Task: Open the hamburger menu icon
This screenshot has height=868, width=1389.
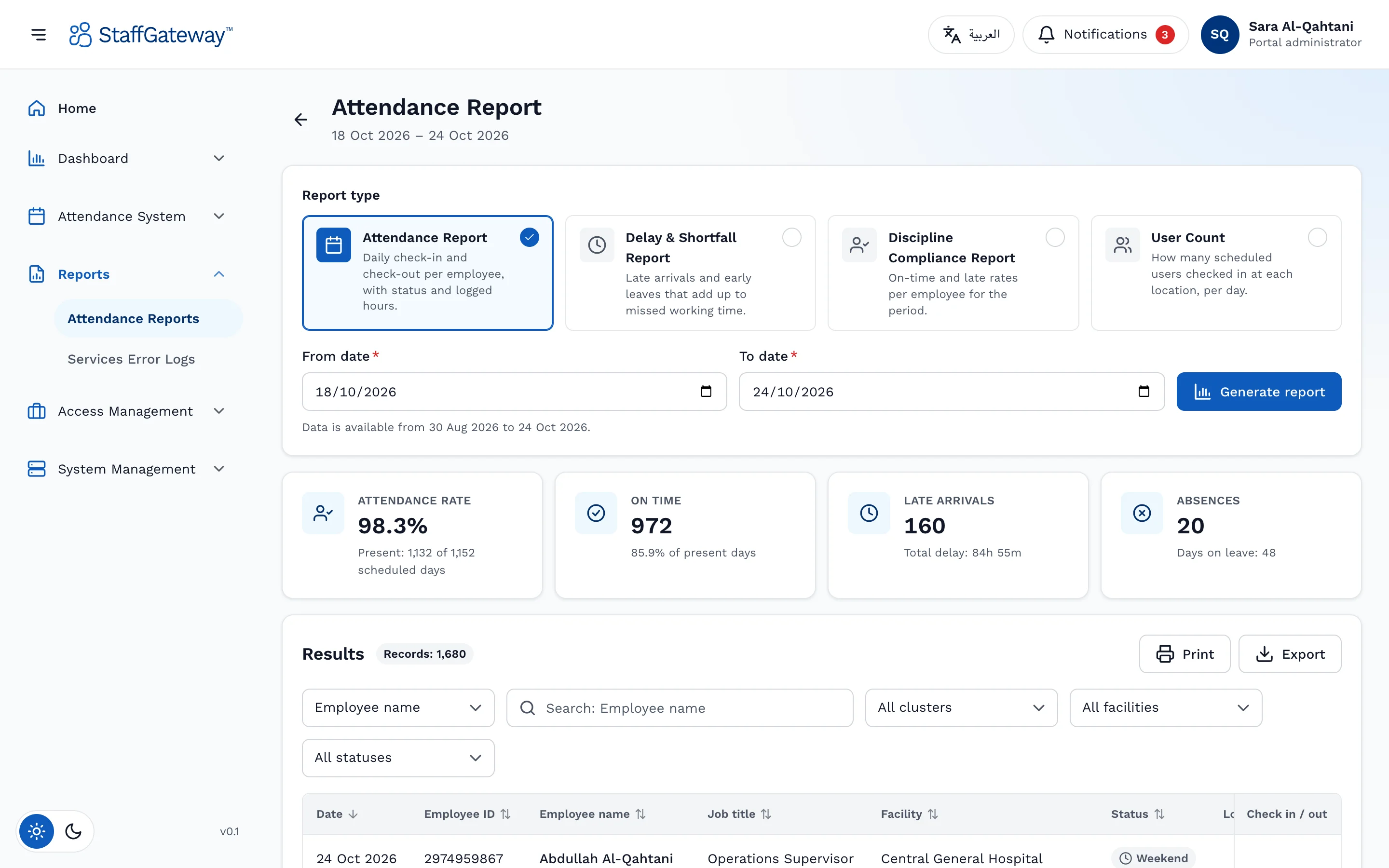Action: [39, 34]
